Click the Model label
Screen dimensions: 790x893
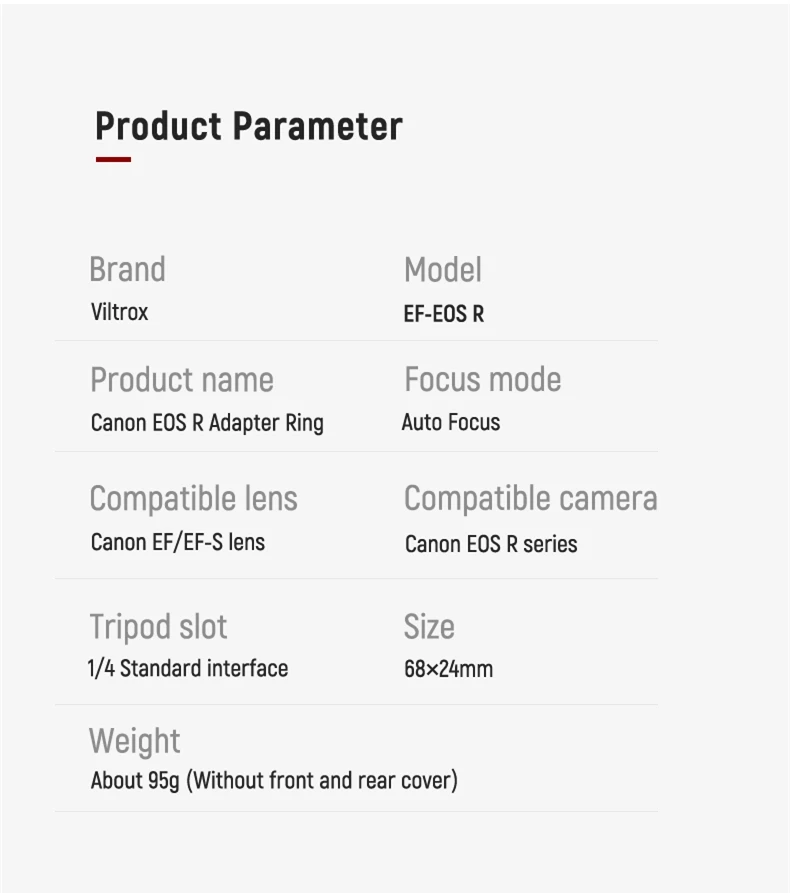tap(442, 269)
